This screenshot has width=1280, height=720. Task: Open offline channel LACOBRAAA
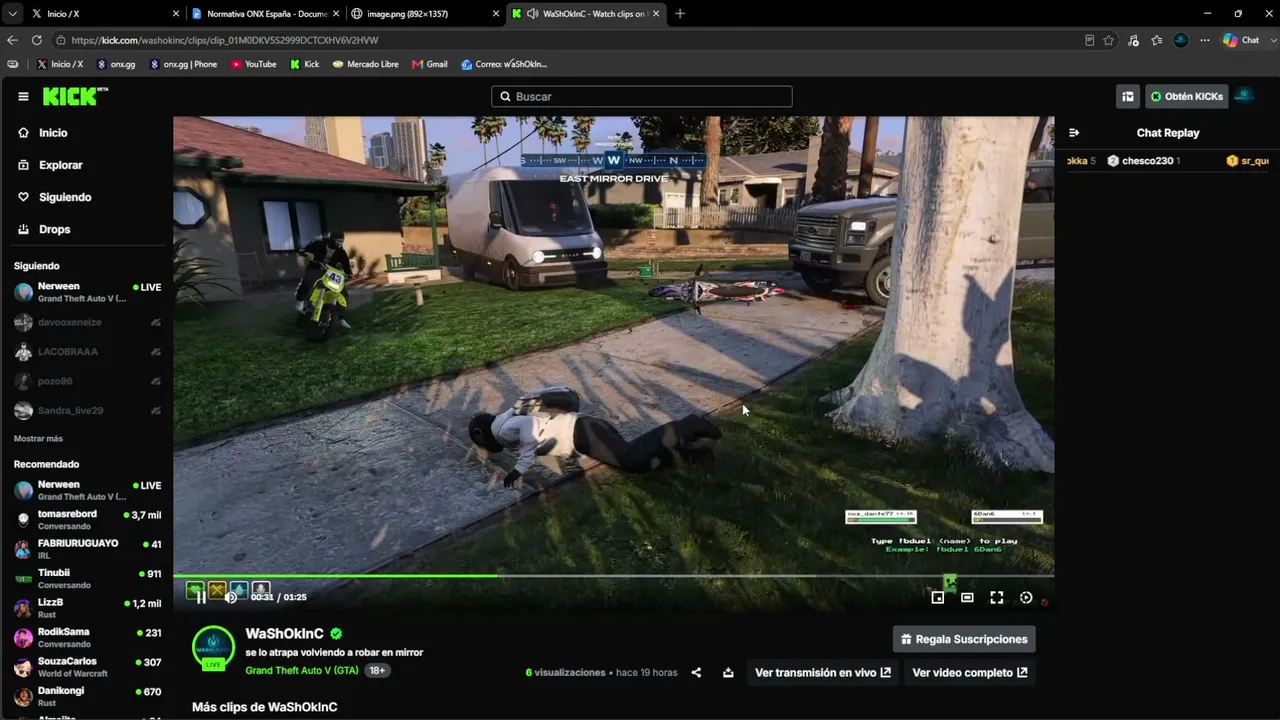(x=88, y=351)
